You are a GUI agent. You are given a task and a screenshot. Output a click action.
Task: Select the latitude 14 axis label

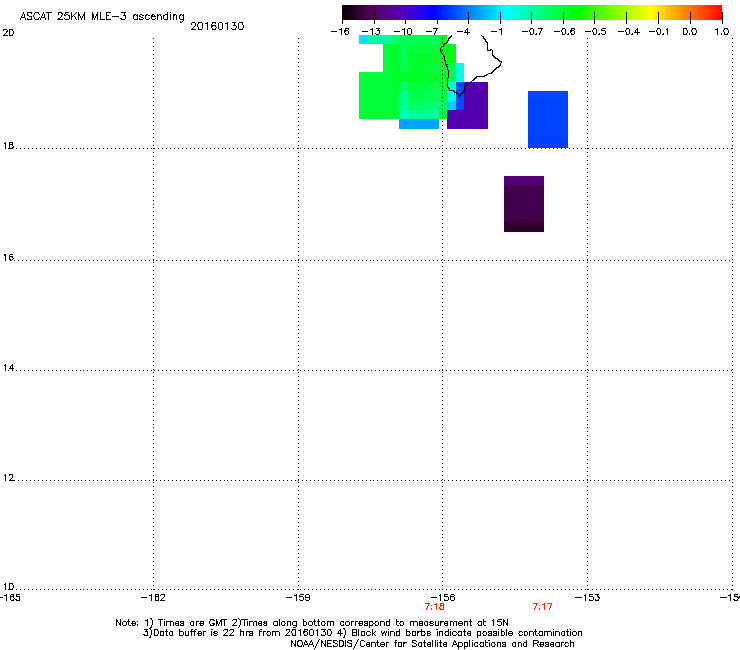8,368
